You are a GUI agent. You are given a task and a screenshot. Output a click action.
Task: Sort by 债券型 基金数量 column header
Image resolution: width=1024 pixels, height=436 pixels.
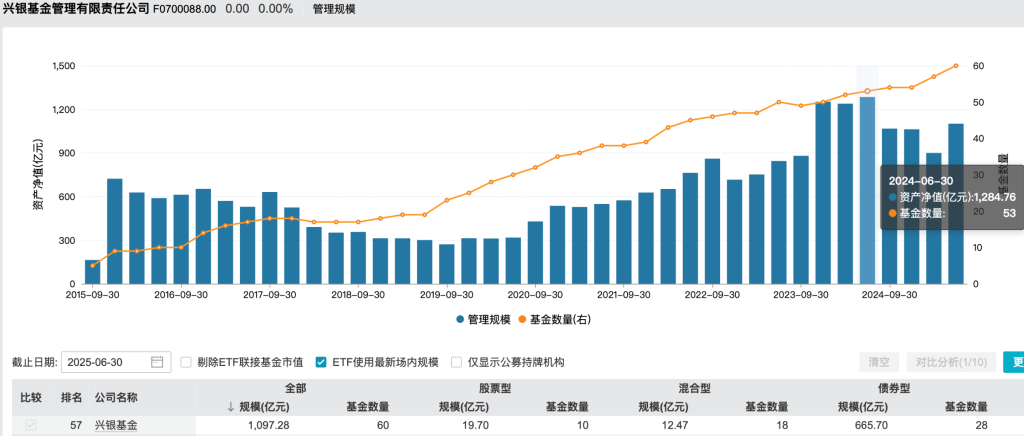pyautogui.click(x=965, y=407)
